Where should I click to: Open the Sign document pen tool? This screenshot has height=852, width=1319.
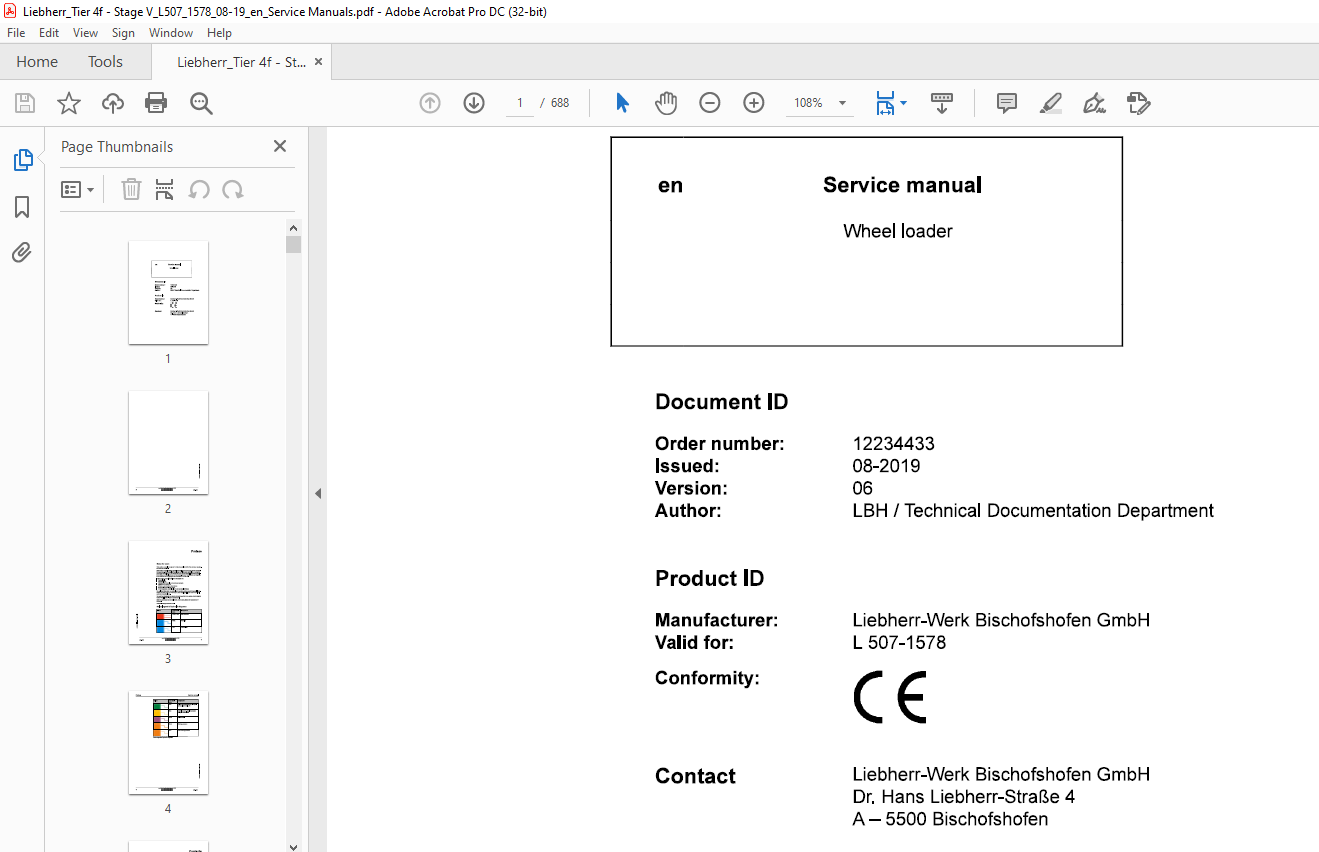pos(1094,103)
